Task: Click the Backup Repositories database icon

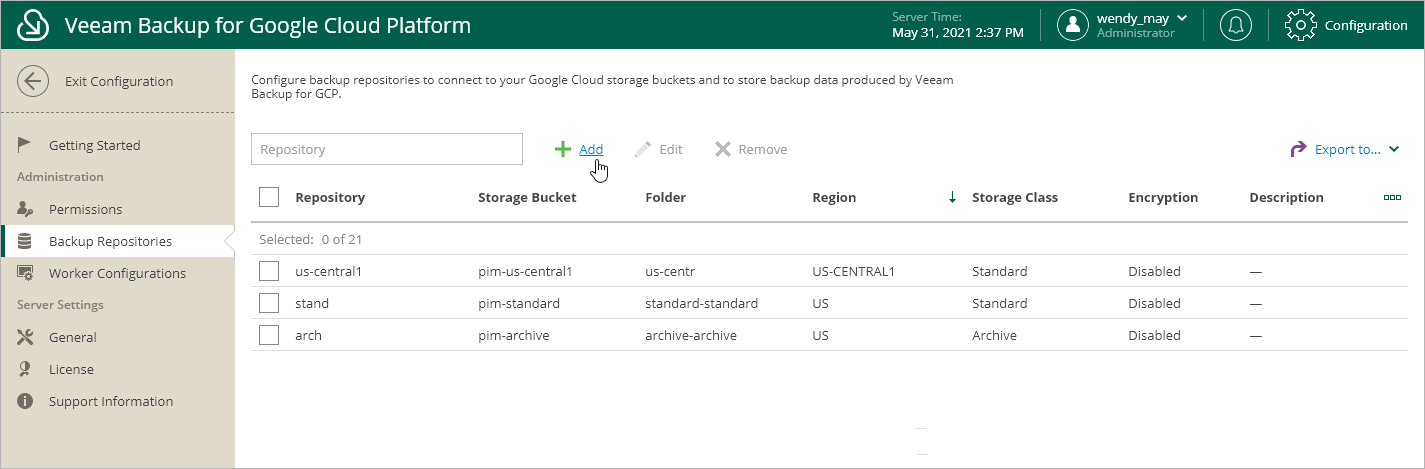Action: tap(26, 241)
